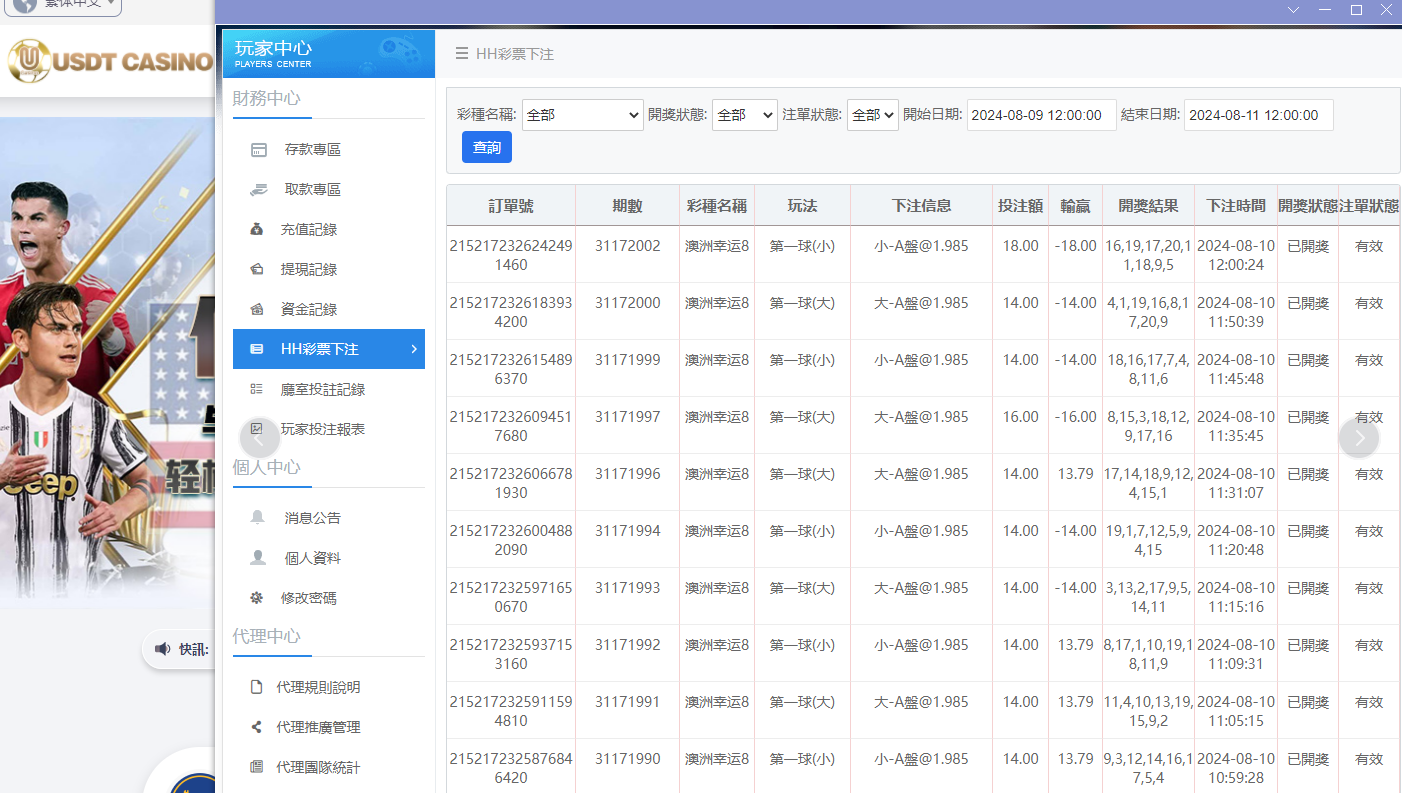
Task: Click the 開始日期 start date field
Action: [1041, 115]
